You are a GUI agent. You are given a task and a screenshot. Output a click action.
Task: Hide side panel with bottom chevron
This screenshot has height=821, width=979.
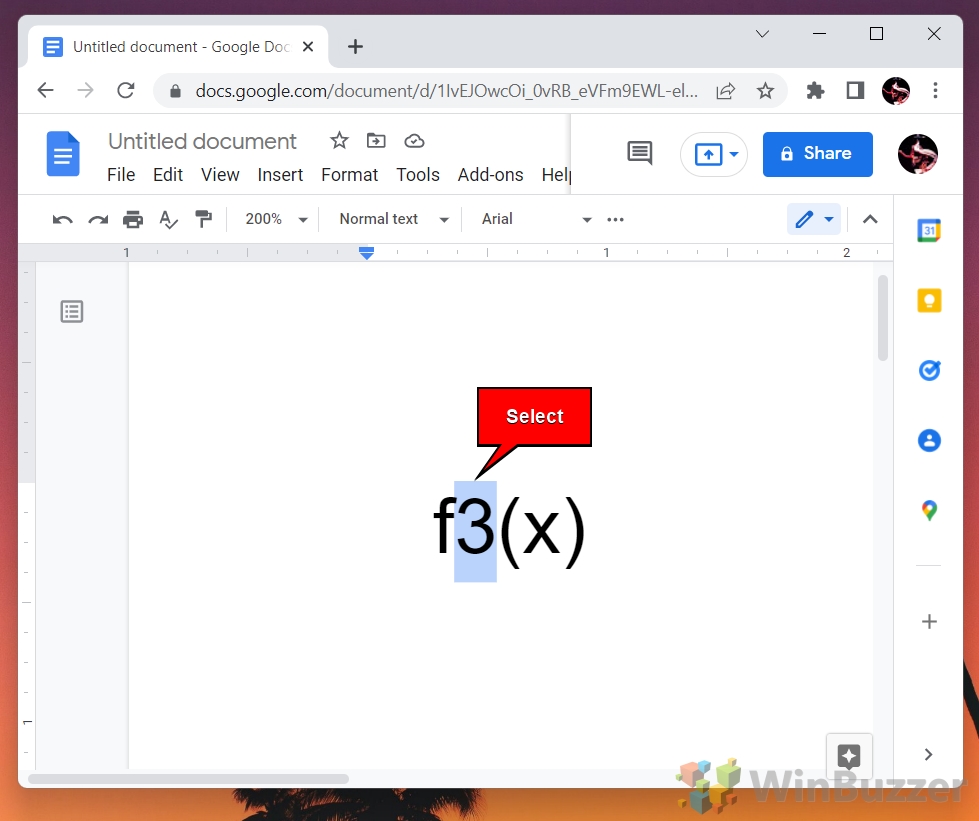click(928, 754)
